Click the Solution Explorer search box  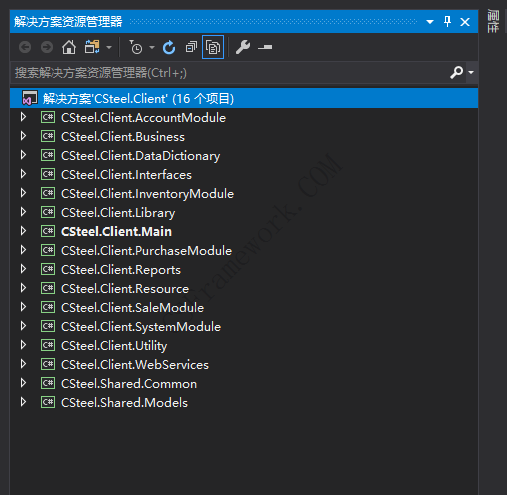pos(230,72)
